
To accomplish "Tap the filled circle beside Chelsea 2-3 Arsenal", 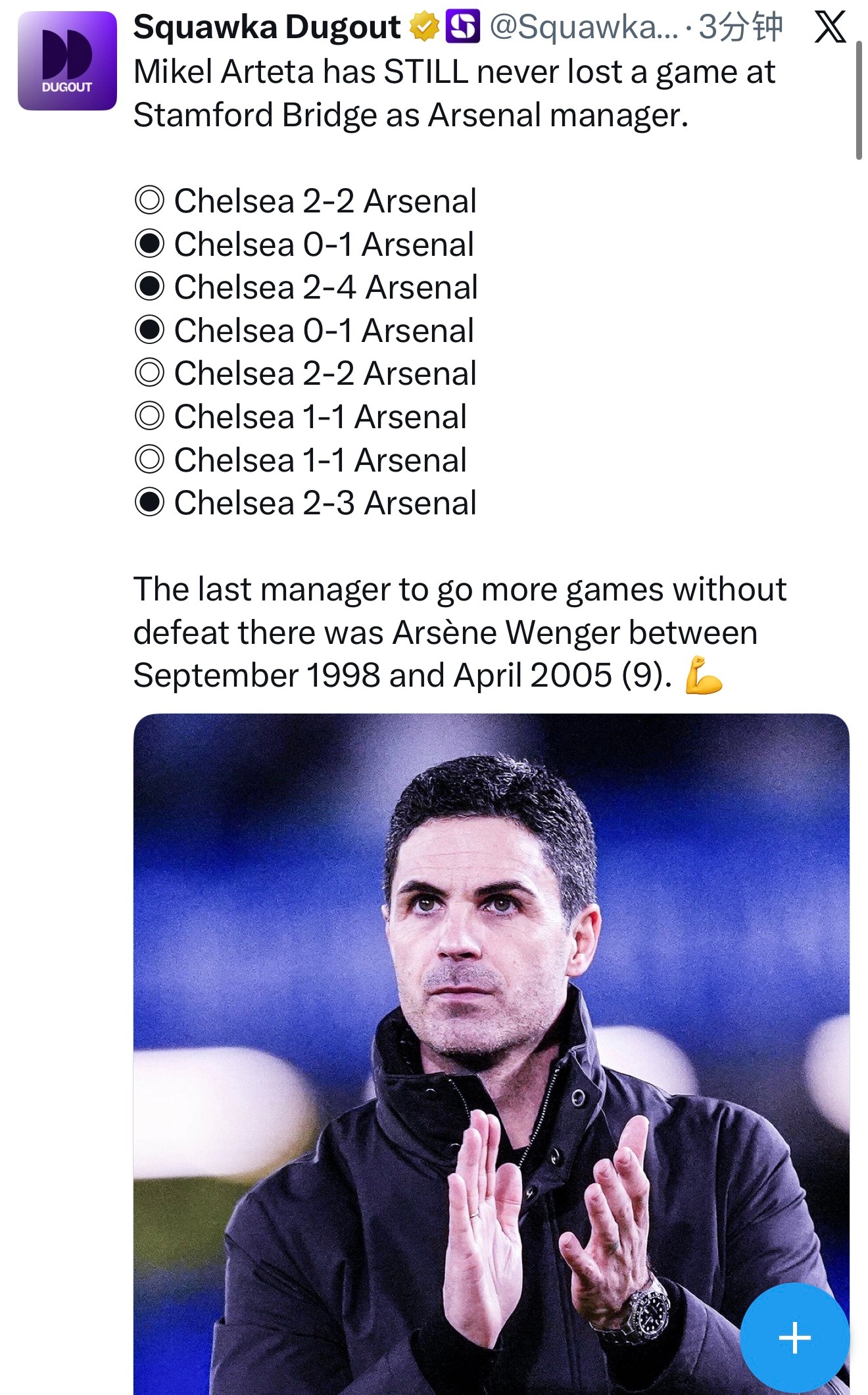I will [149, 503].
